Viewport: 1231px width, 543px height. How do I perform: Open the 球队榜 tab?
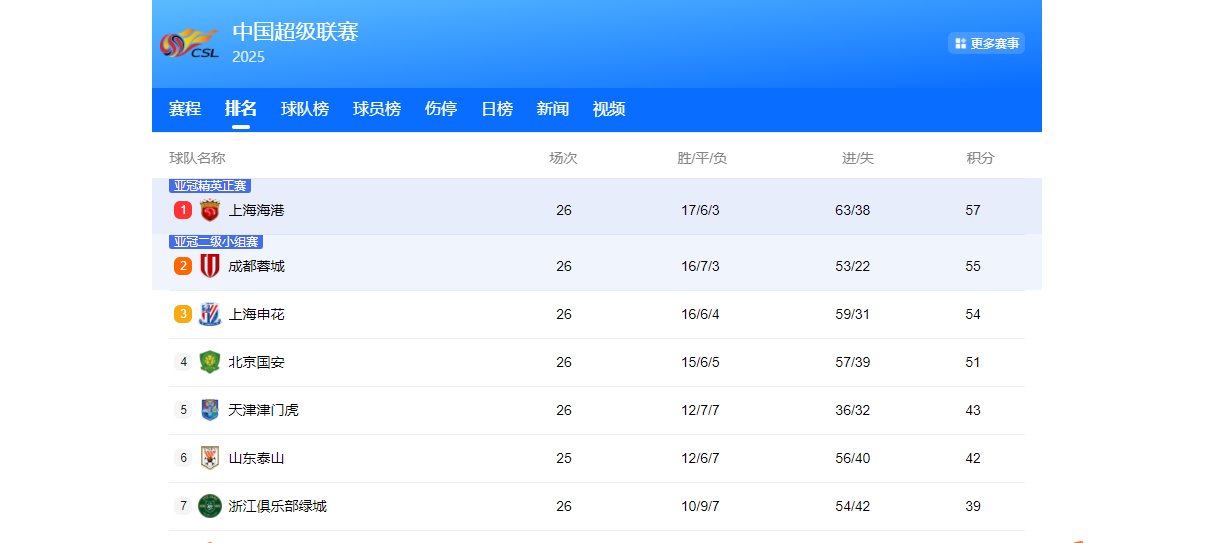(x=305, y=109)
